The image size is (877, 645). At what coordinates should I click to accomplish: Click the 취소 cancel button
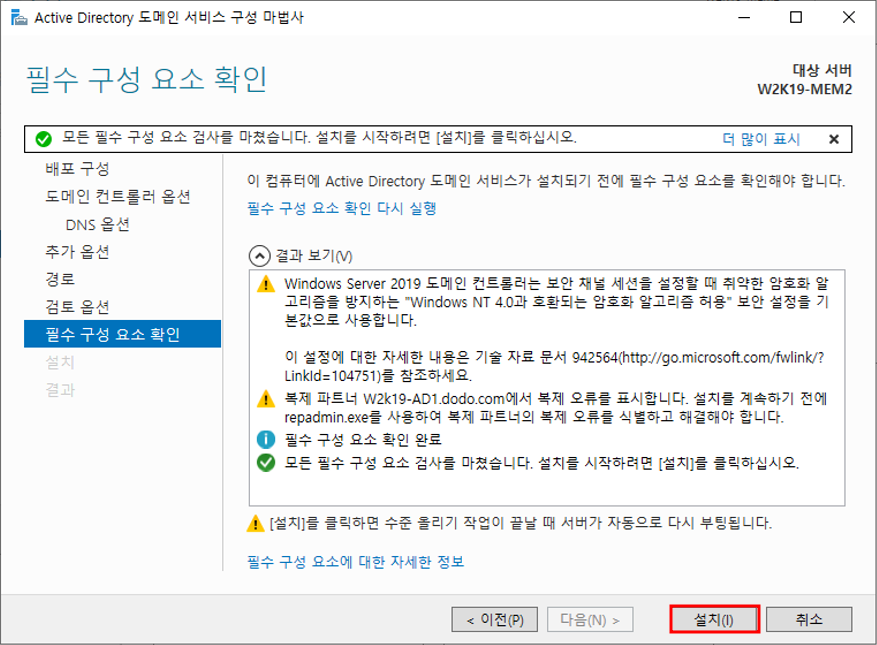pos(809,619)
